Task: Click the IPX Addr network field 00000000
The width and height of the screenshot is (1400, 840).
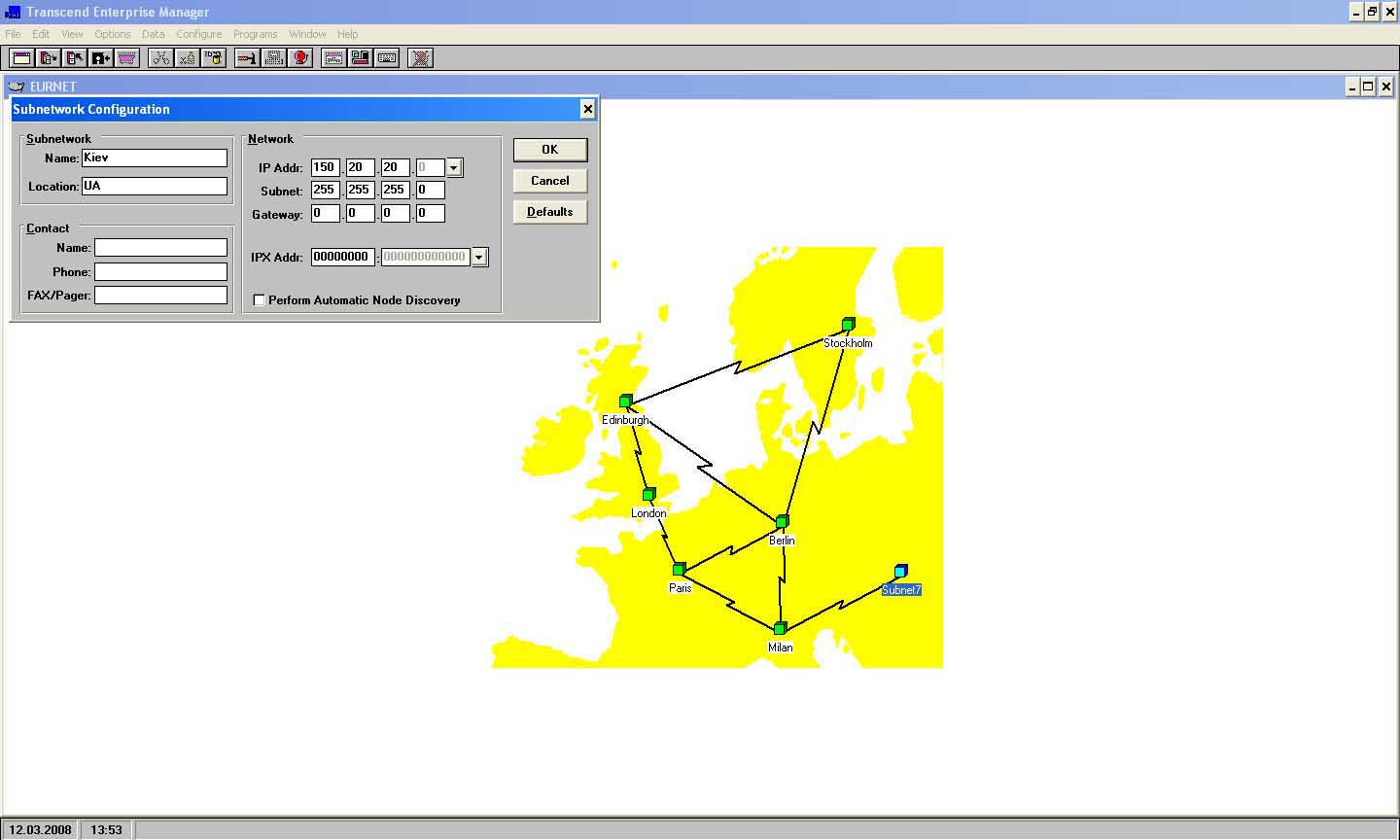Action: pos(343,258)
